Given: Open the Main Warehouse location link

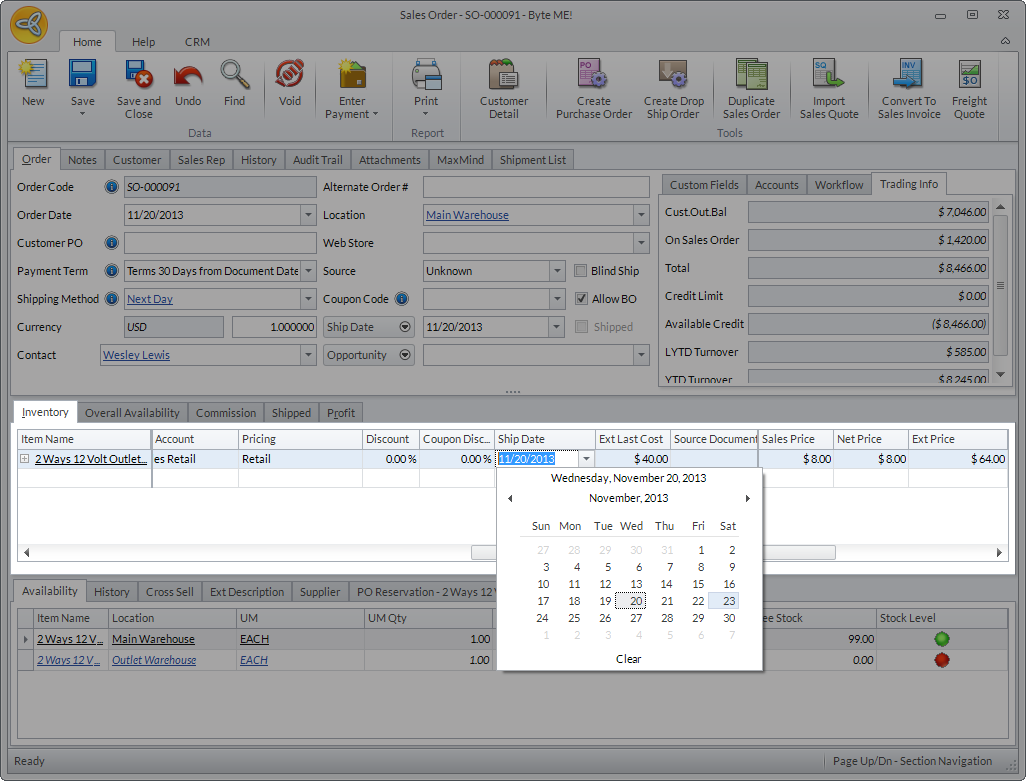Looking at the screenshot, I should pos(467,215).
